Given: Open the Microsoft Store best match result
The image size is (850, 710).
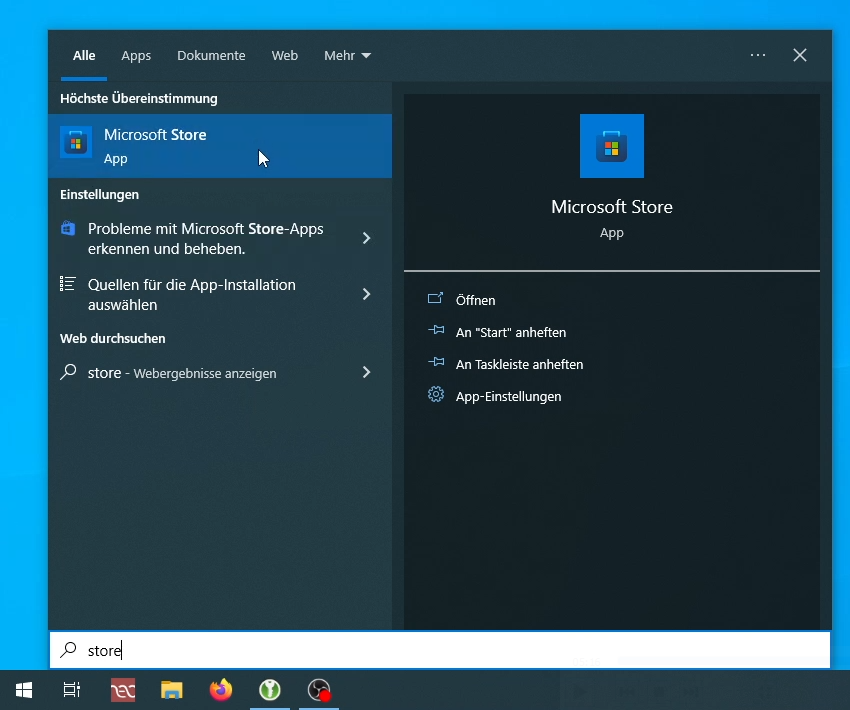Looking at the screenshot, I should (220, 146).
